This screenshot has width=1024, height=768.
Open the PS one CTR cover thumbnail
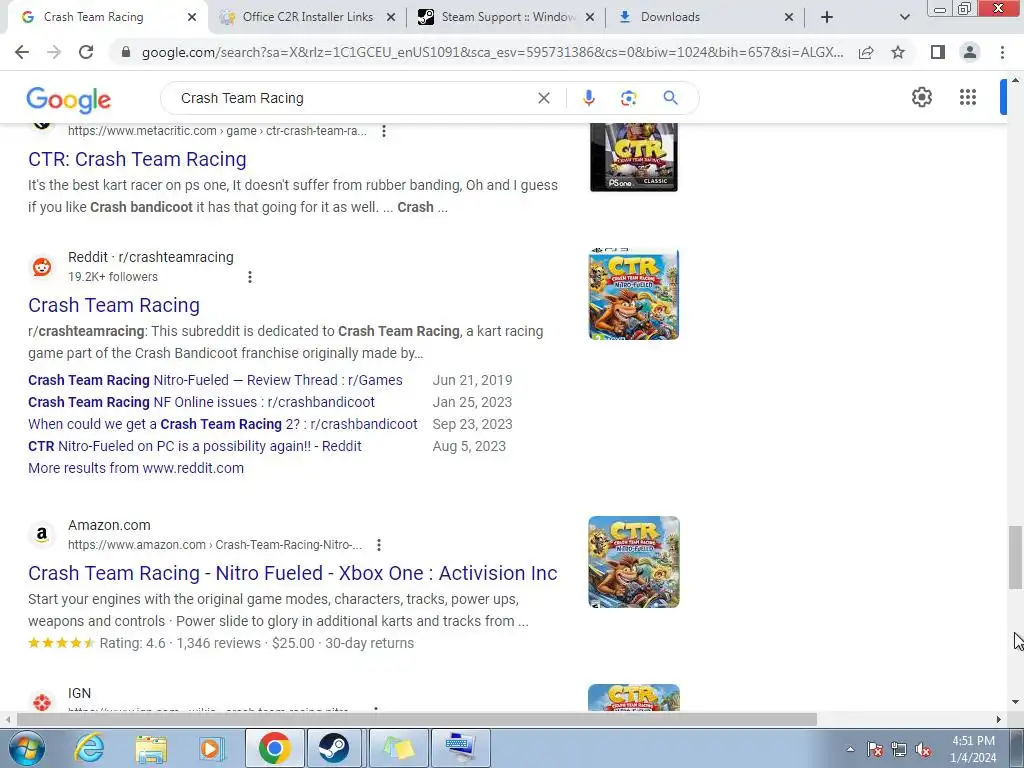633,157
